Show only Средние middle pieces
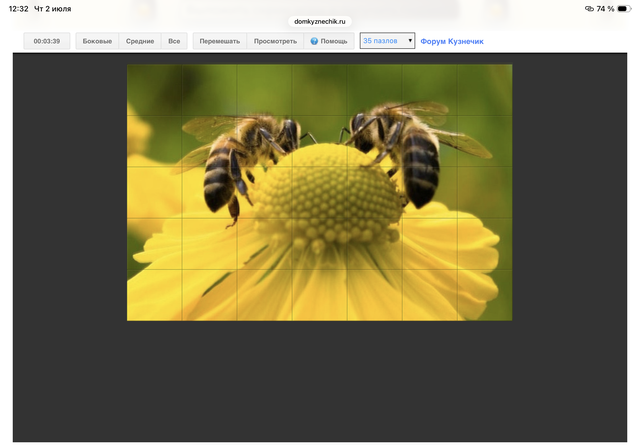The height and width of the screenshot is (445, 640). coord(140,41)
